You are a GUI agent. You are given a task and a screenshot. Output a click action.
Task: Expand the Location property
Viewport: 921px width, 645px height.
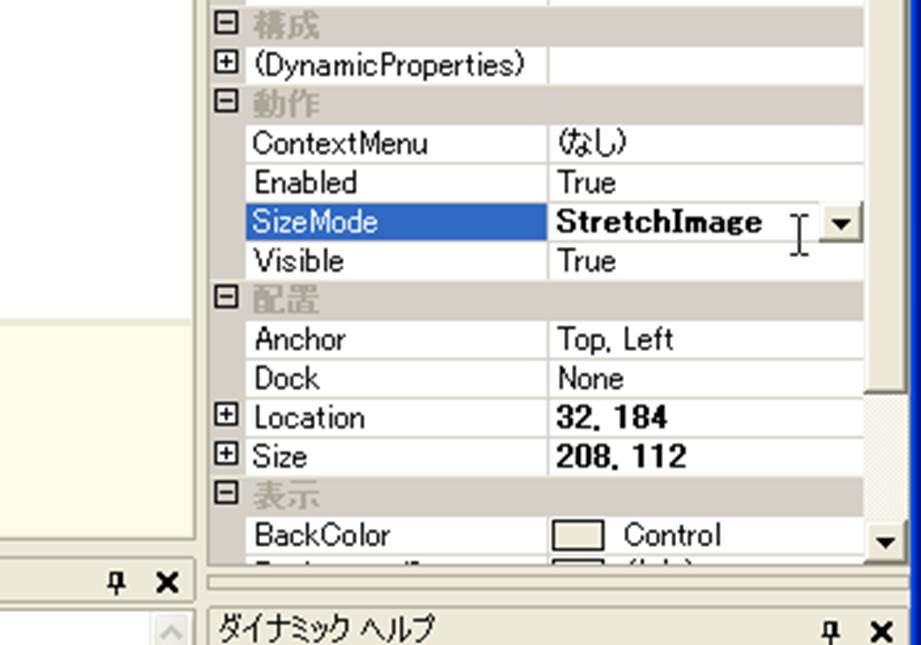(227, 416)
